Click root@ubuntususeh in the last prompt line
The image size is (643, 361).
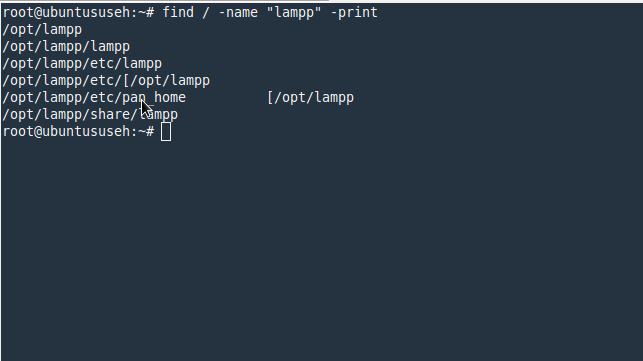pos(66,132)
